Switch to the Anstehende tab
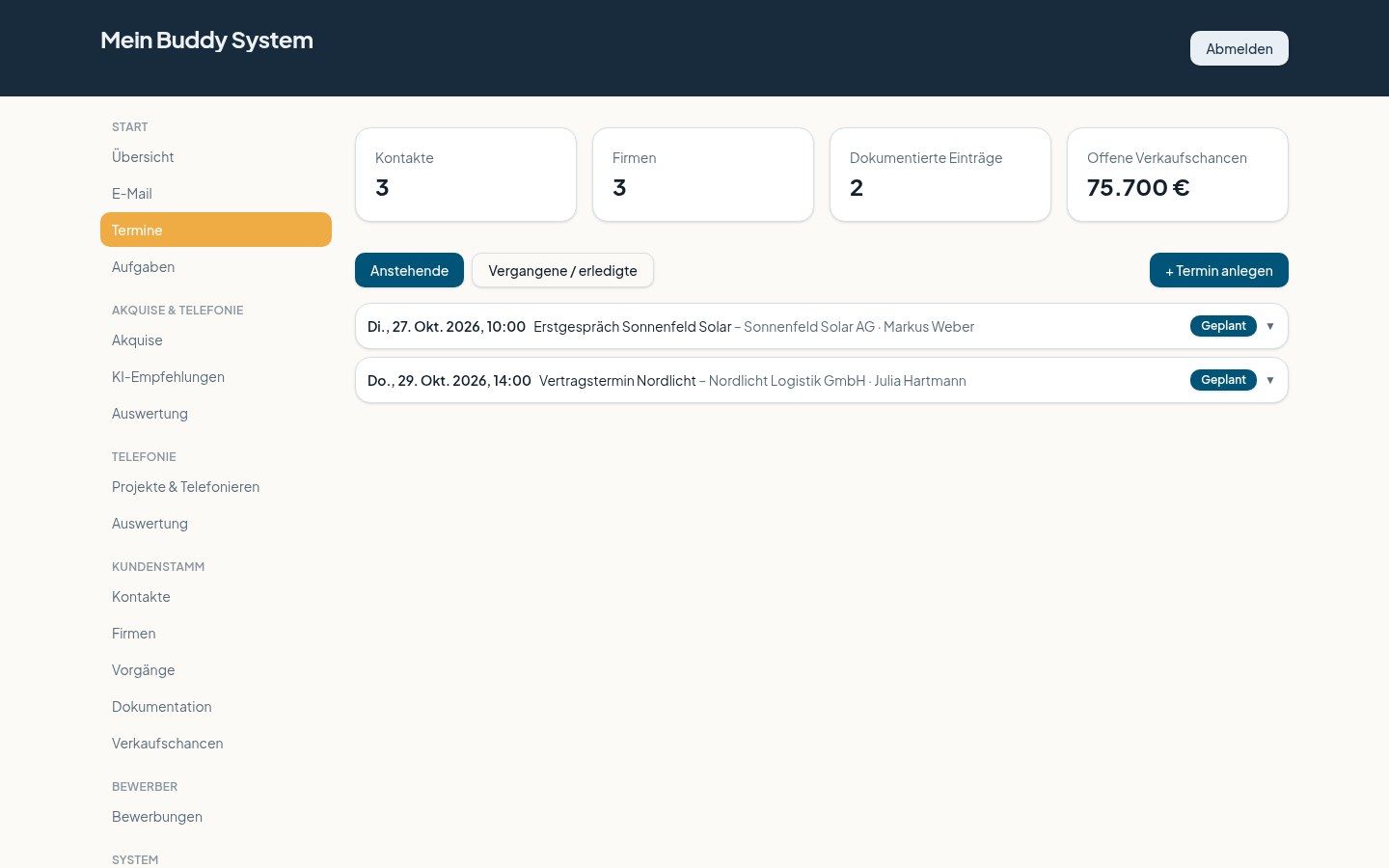This screenshot has width=1389, height=868. 409,270
